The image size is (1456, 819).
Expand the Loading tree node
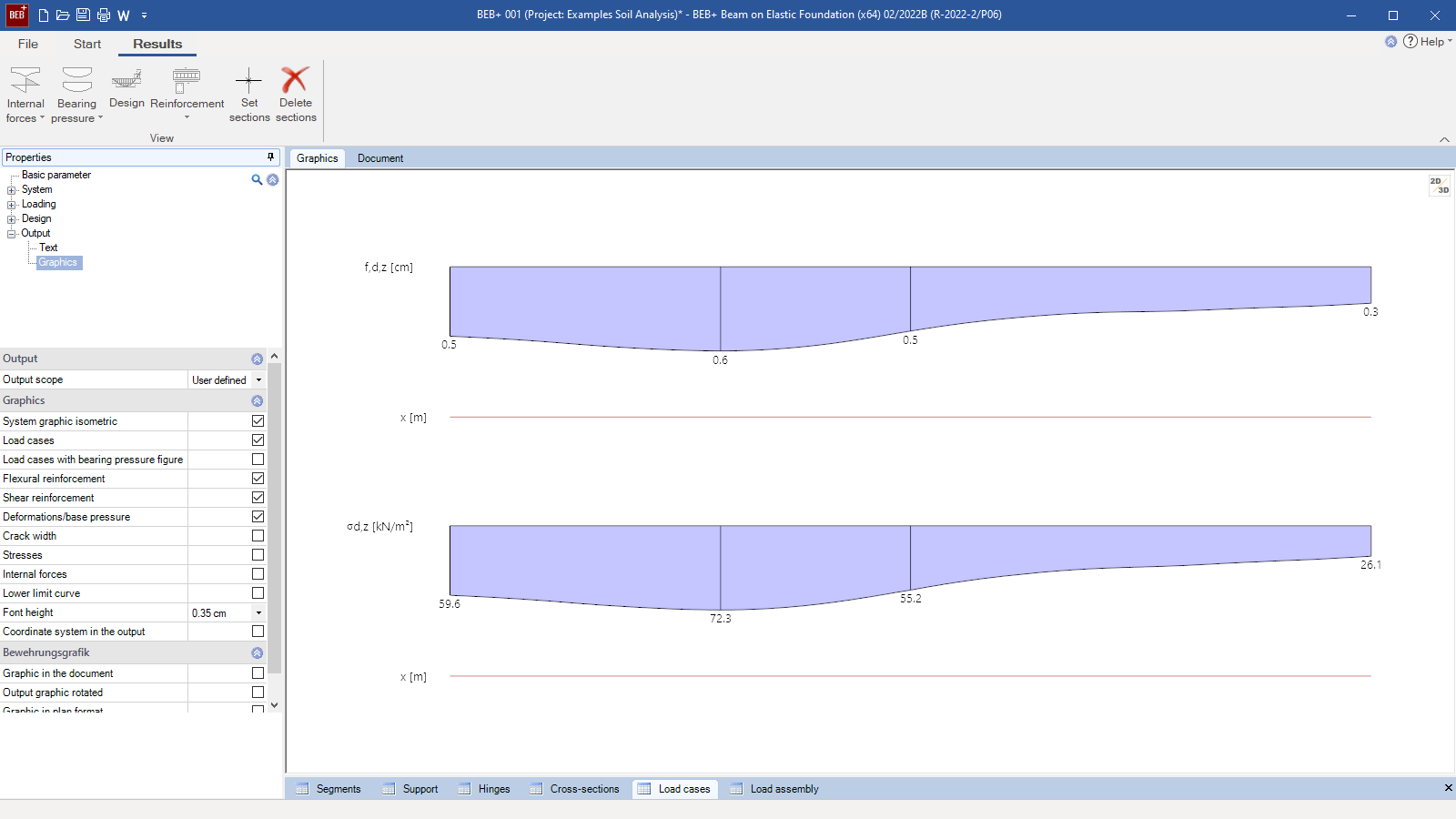(12, 205)
